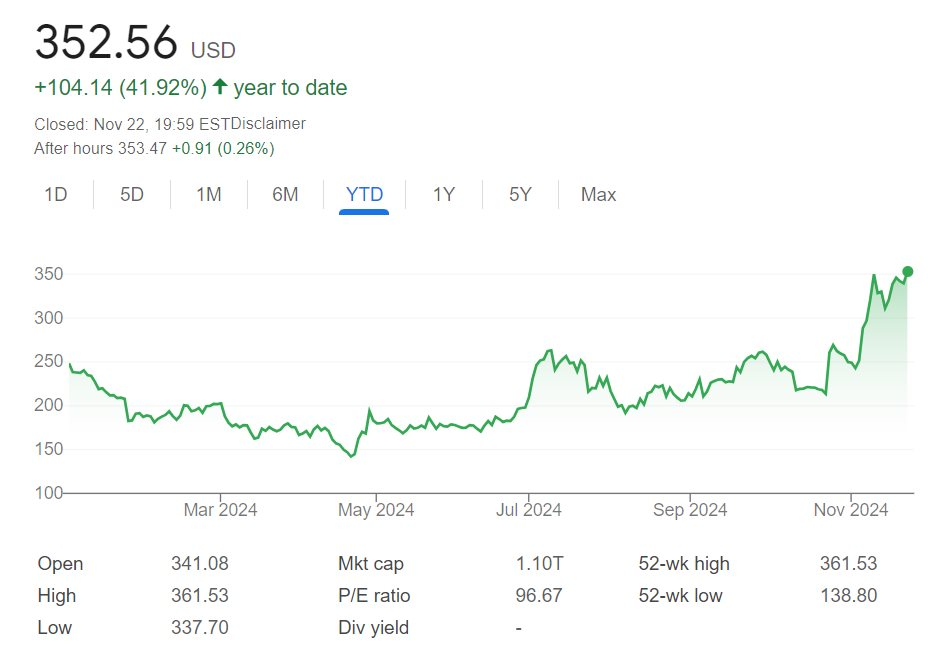This screenshot has width=940, height=654.
Task: Switch to the 5D chart range
Action: (x=132, y=194)
